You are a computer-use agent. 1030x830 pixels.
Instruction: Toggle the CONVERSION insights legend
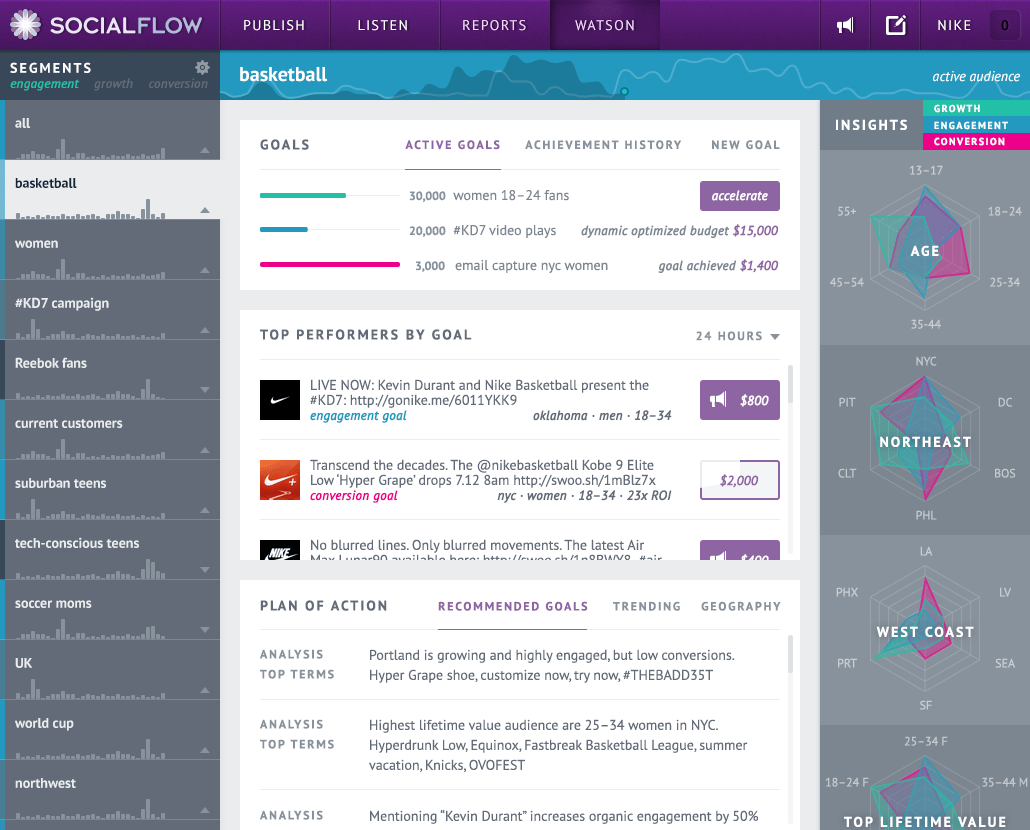[x=976, y=141]
